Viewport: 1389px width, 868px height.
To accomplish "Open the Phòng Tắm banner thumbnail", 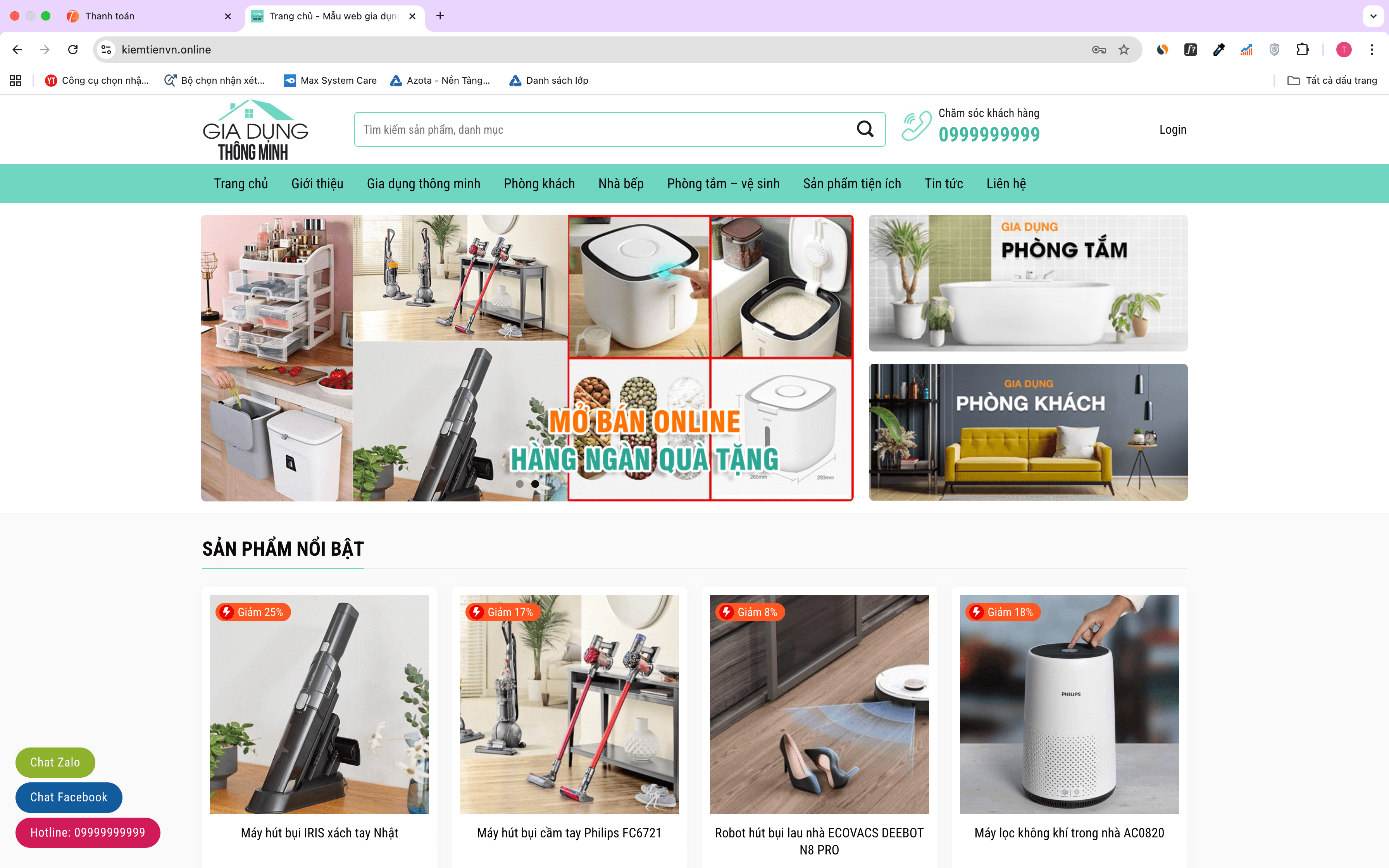I will pos(1027,283).
